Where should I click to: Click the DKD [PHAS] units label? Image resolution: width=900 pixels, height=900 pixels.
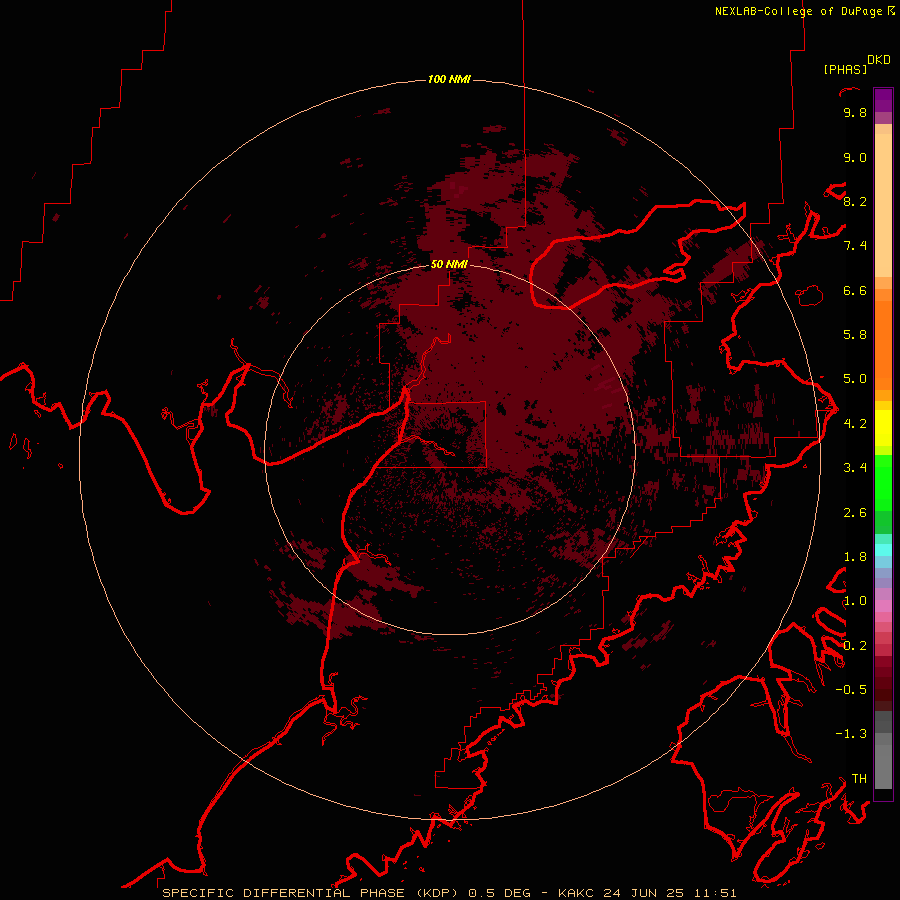click(856, 64)
